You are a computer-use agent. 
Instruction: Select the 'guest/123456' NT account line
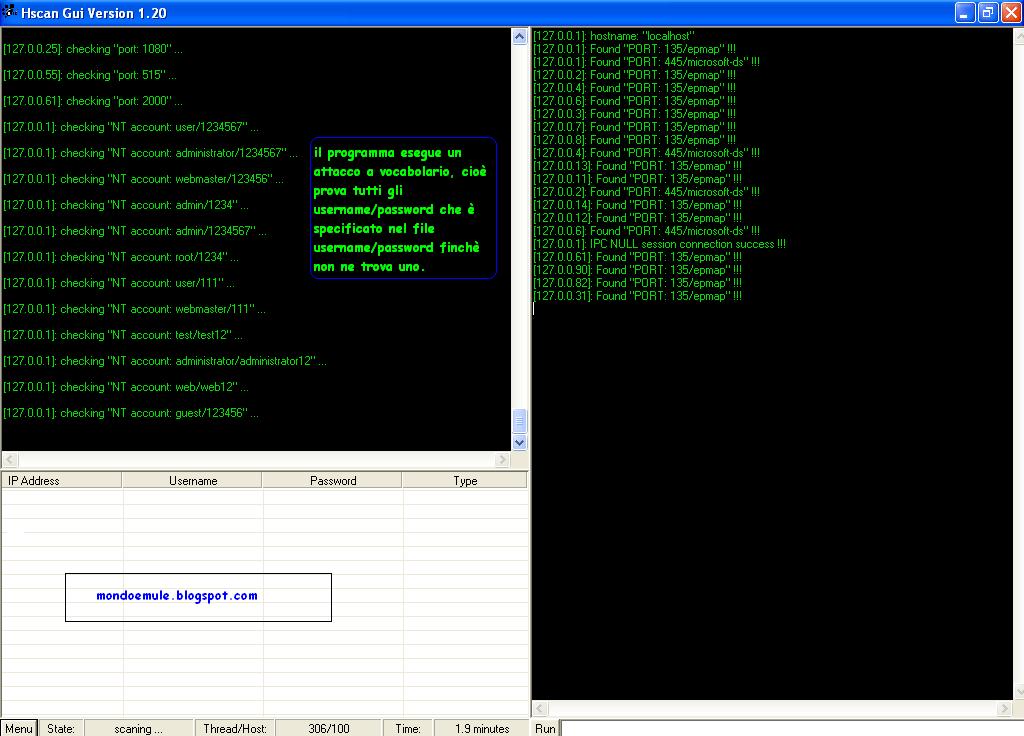[x=131, y=413]
